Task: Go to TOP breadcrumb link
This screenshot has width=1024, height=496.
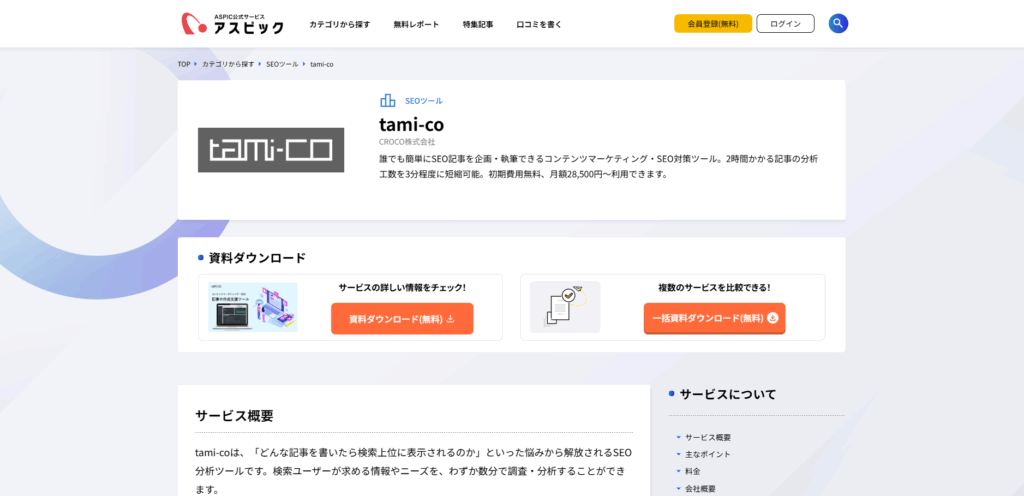Action: click(184, 64)
